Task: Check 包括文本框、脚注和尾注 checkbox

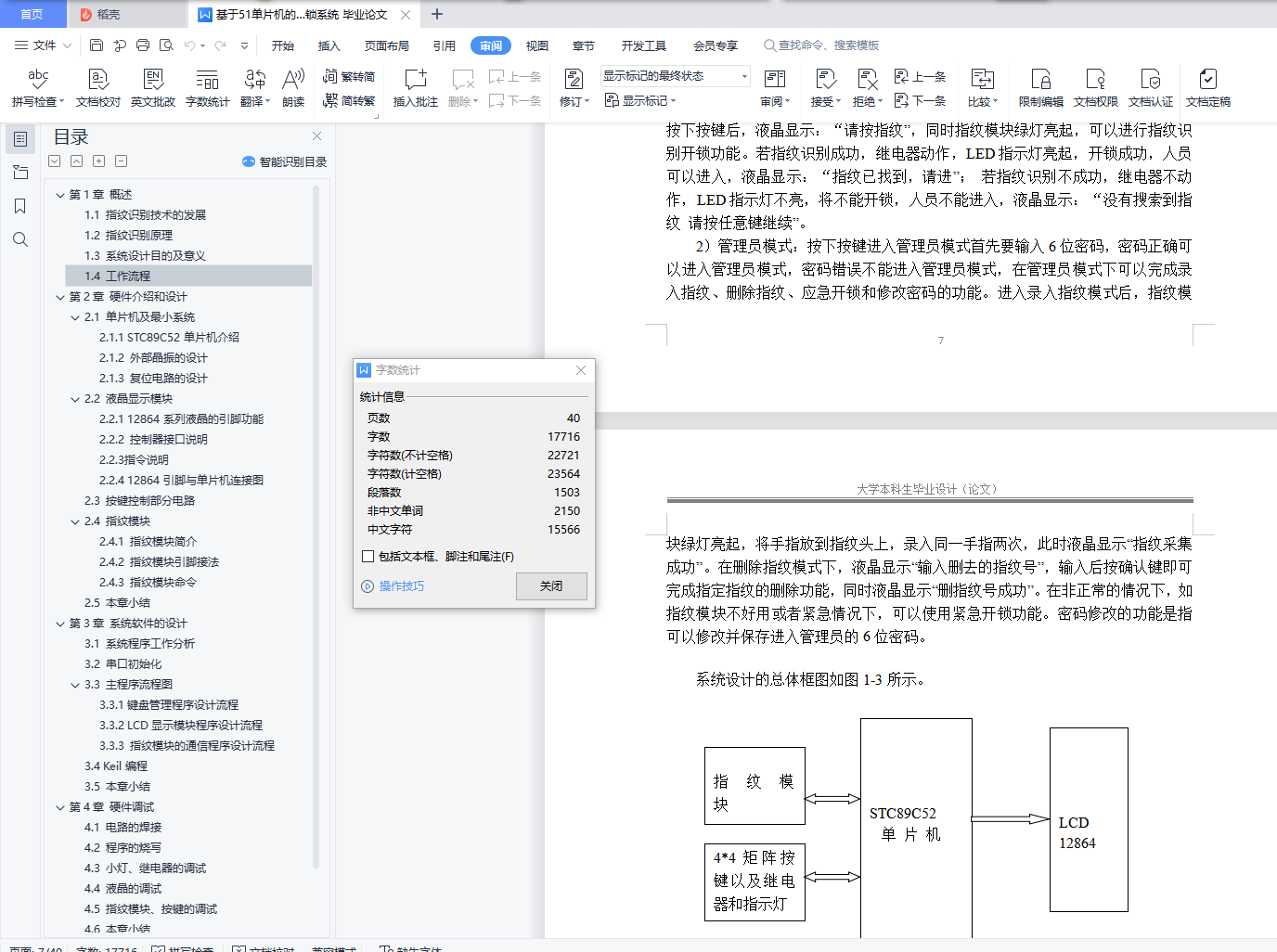Action: click(x=368, y=557)
